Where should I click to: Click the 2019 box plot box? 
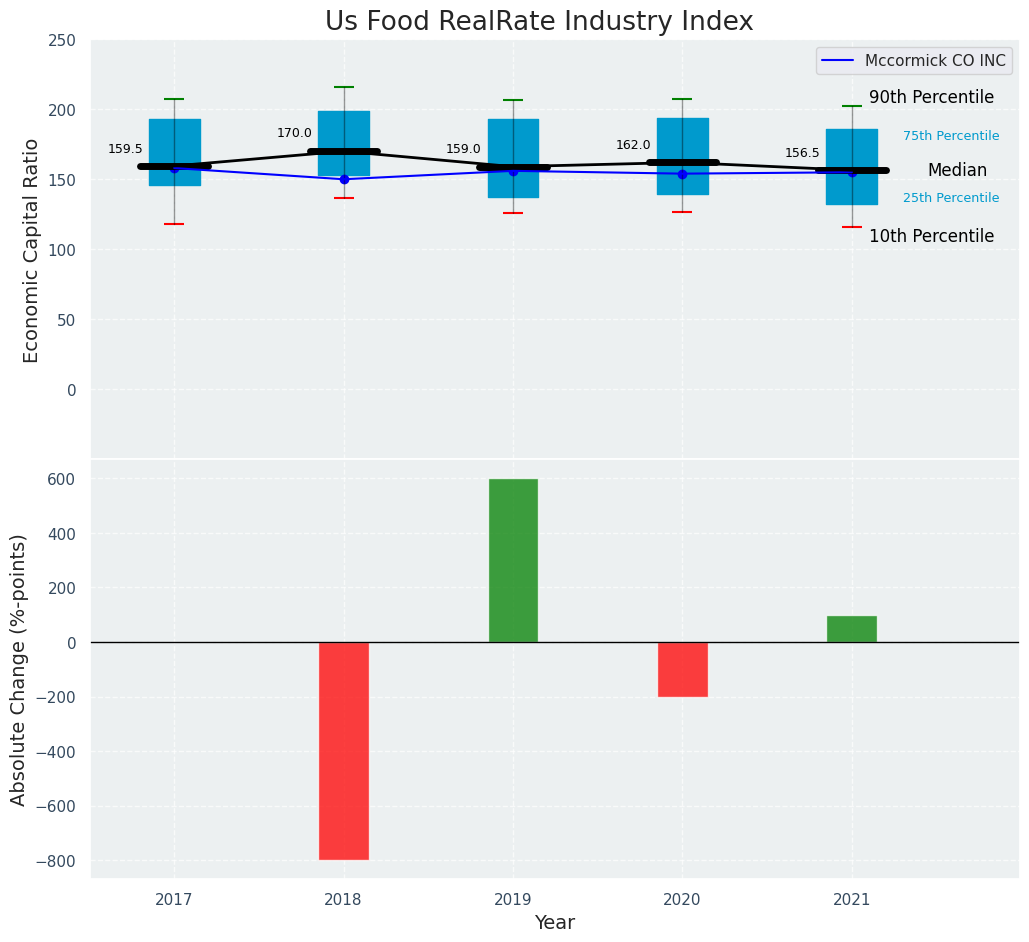tap(513, 140)
